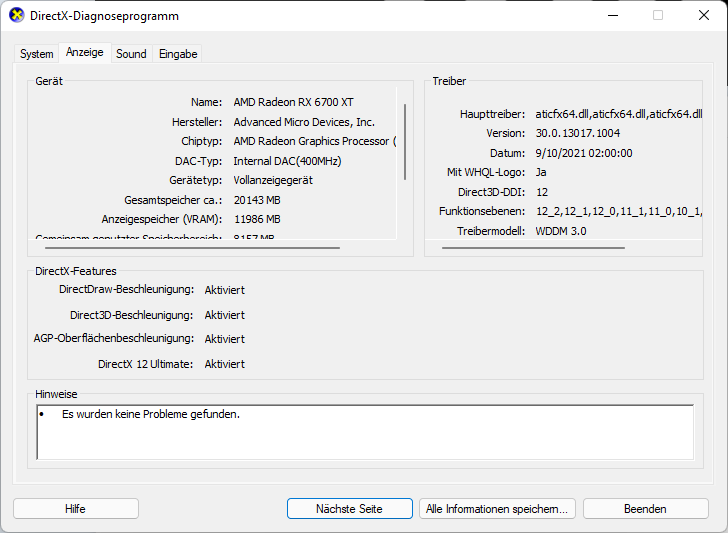Click the text Es wurden keine Probleme gefunden
The image size is (728, 533).
151,414
